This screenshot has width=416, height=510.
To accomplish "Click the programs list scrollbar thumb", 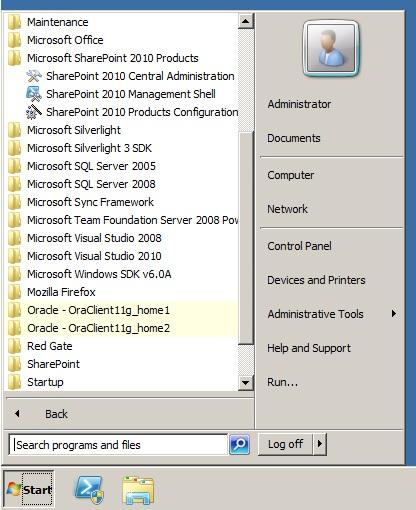I will coord(246,238).
